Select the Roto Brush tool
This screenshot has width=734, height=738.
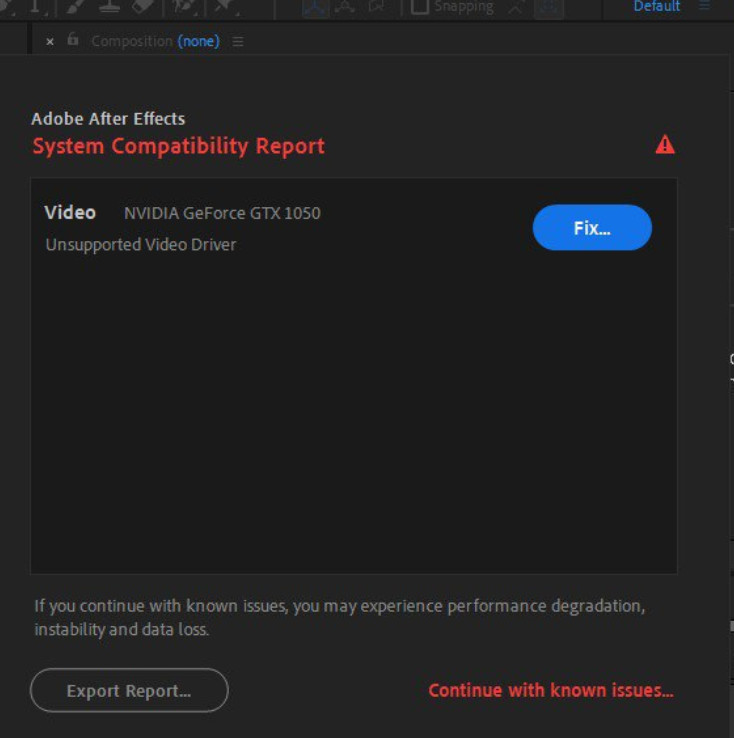[184, 7]
